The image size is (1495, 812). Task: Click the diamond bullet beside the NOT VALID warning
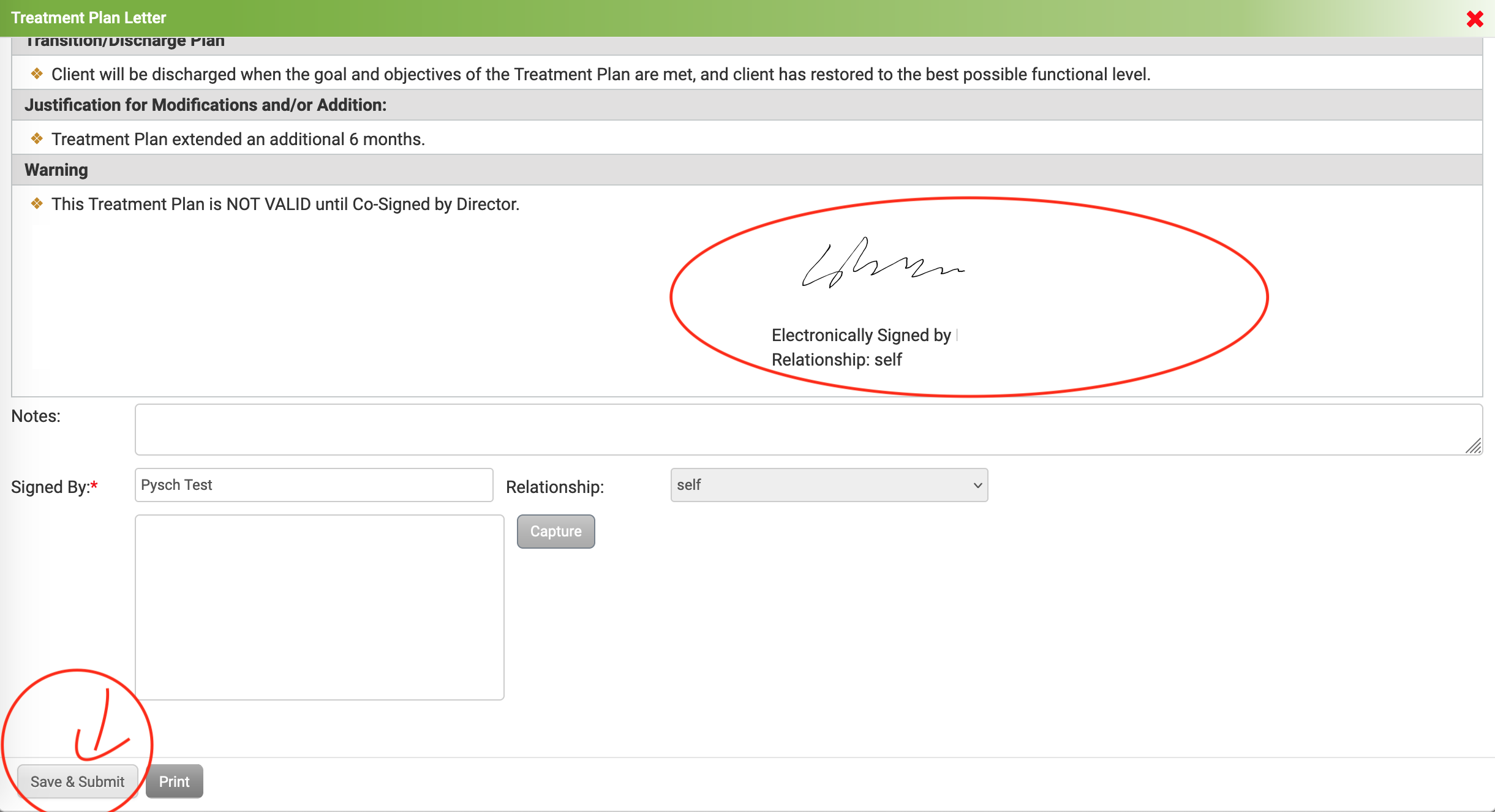pyautogui.click(x=37, y=204)
